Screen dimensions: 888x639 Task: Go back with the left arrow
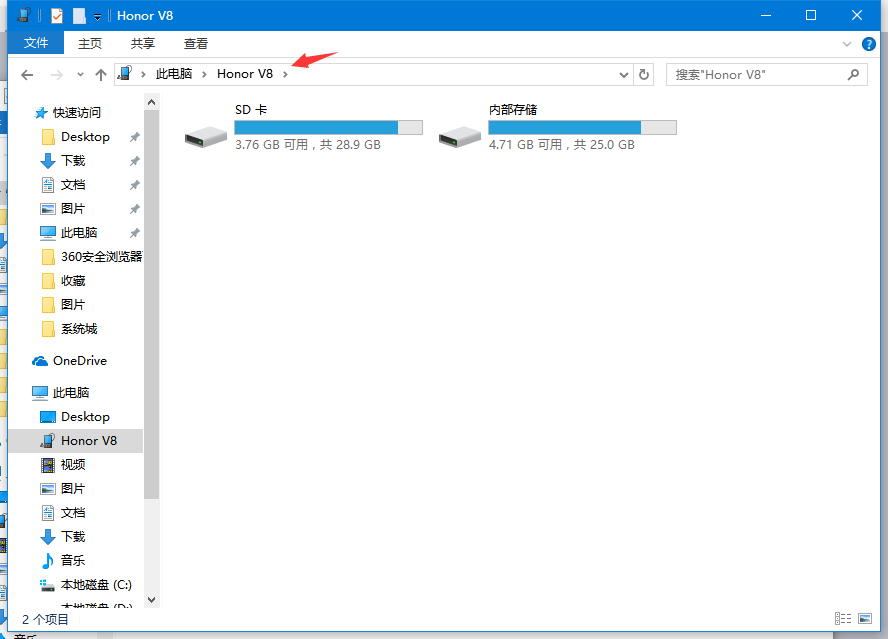[x=27, y=75]
